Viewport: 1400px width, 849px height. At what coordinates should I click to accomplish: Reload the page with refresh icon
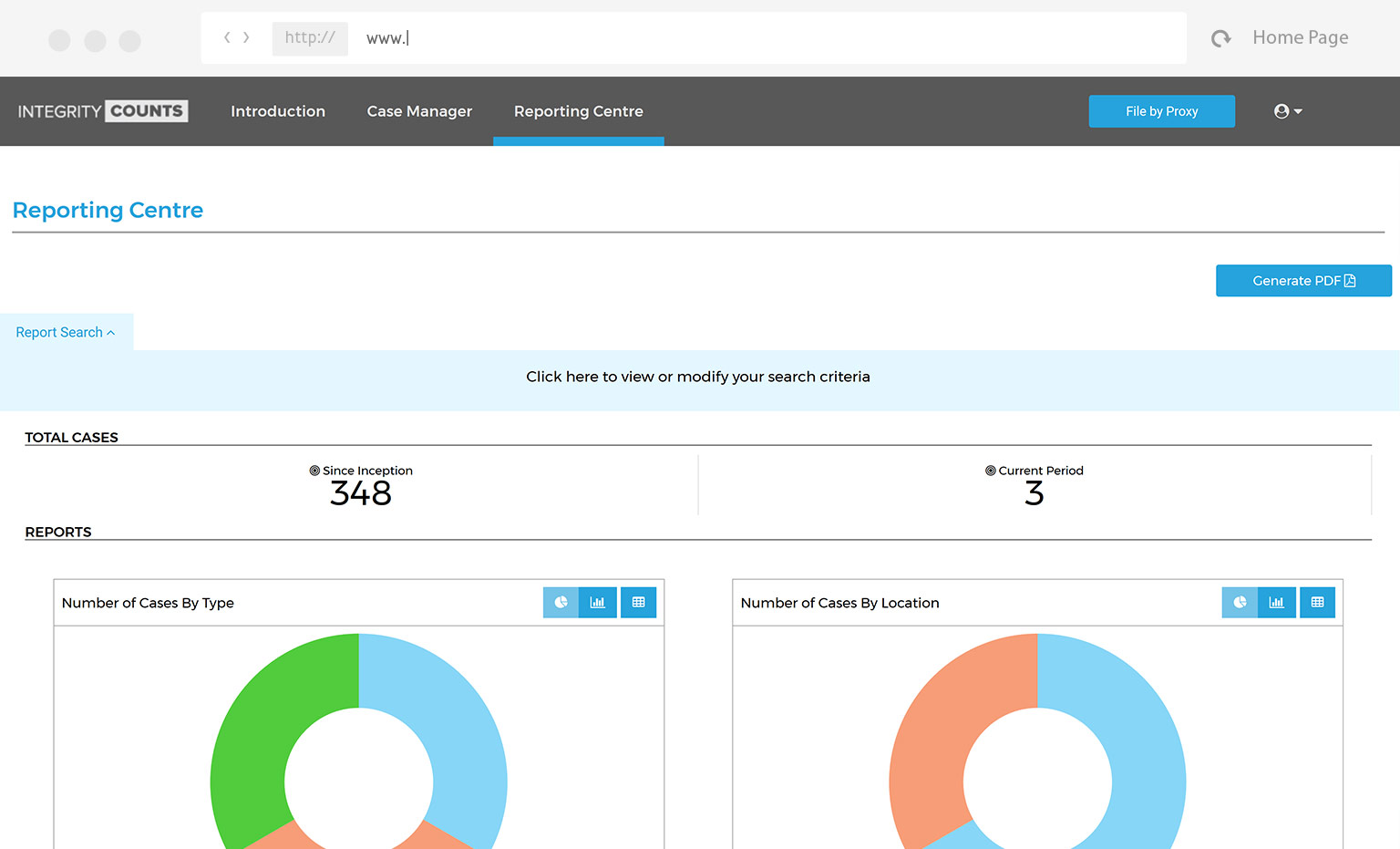tap(1221, 38)
